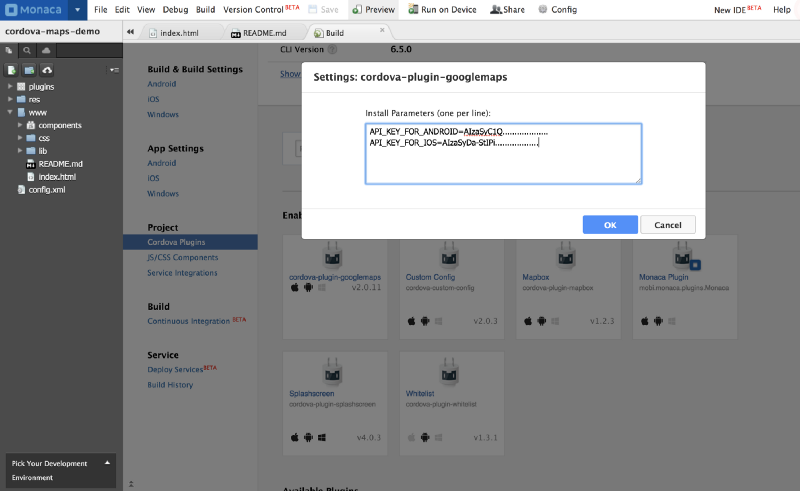Close the Build tab
This screenshot has height=491, width=800.
pyautogui.click(x=382, y=30)
